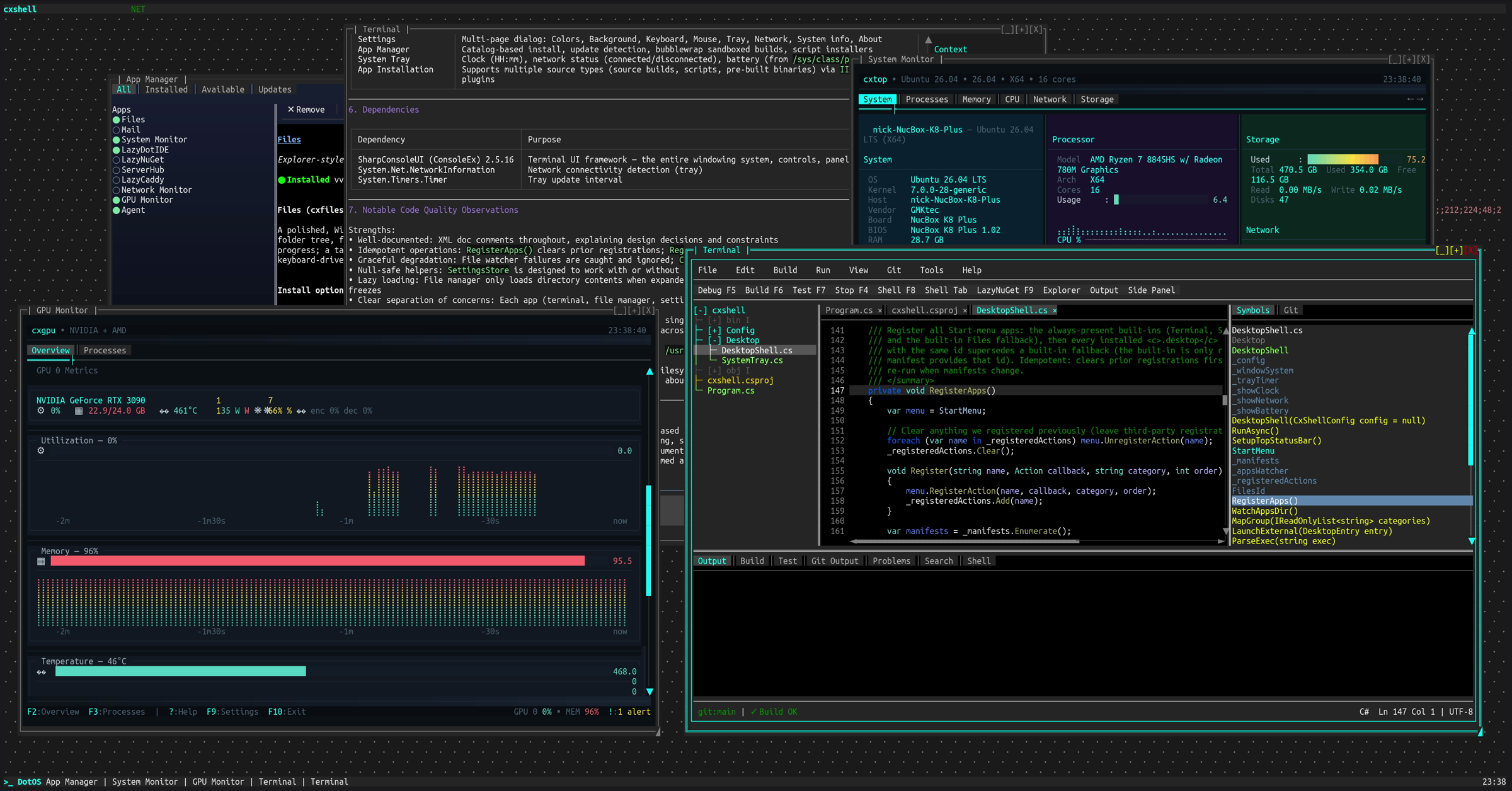This screenshot has width=1512, height=791.
Task: Toggle the Mail app indicator
Action: [x=117, y=130]
